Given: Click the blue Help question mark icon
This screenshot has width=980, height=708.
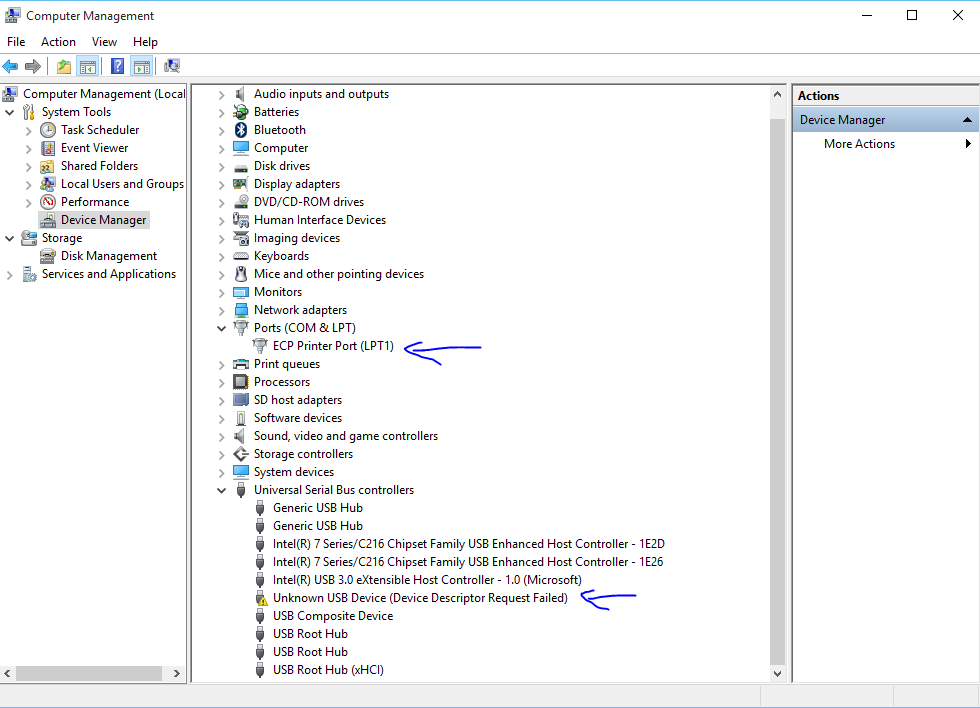Looking at the screenshot, I should coord(117,66).
